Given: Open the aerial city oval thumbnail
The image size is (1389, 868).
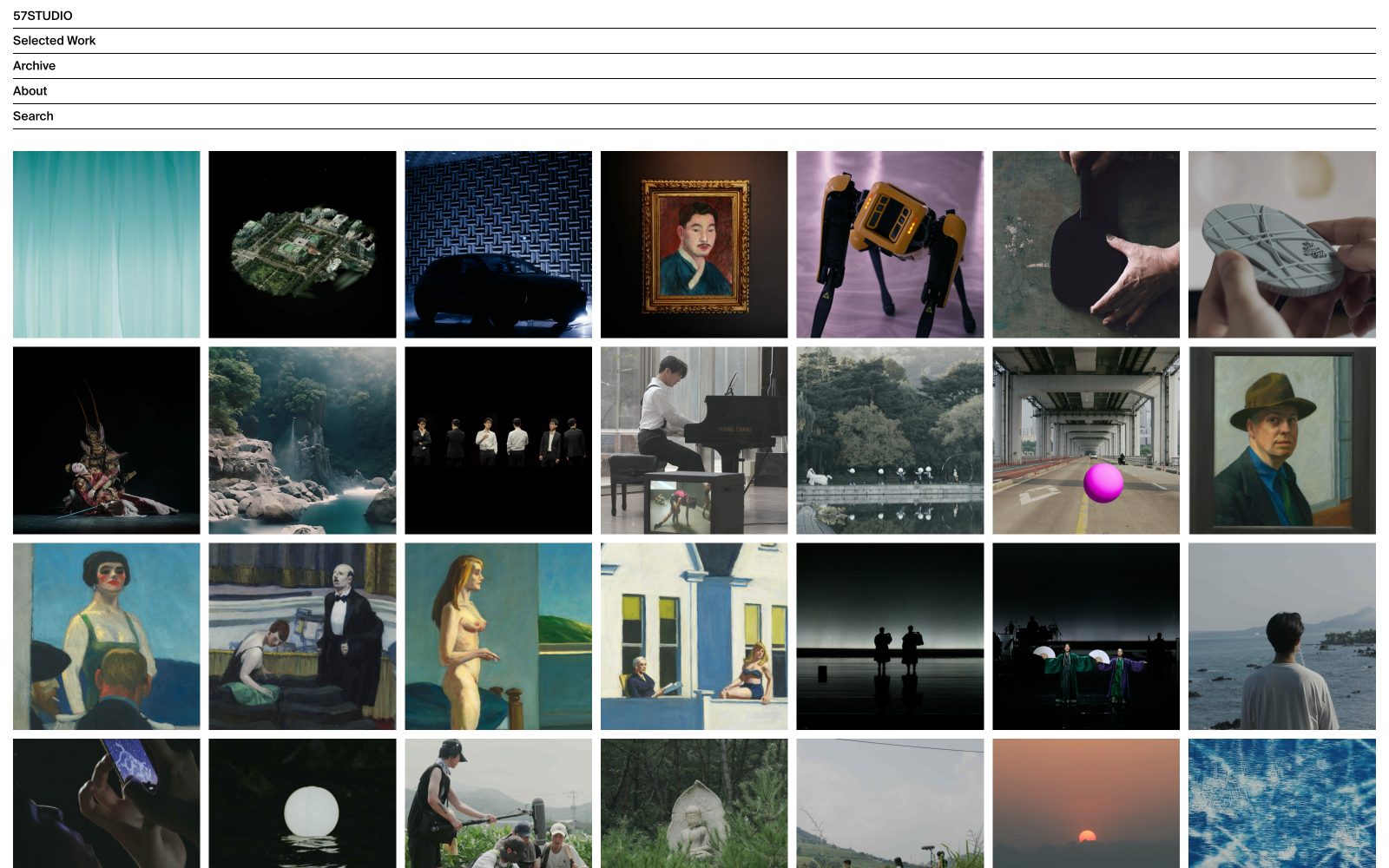Looking at the screenshot, I should pos(302,244).
